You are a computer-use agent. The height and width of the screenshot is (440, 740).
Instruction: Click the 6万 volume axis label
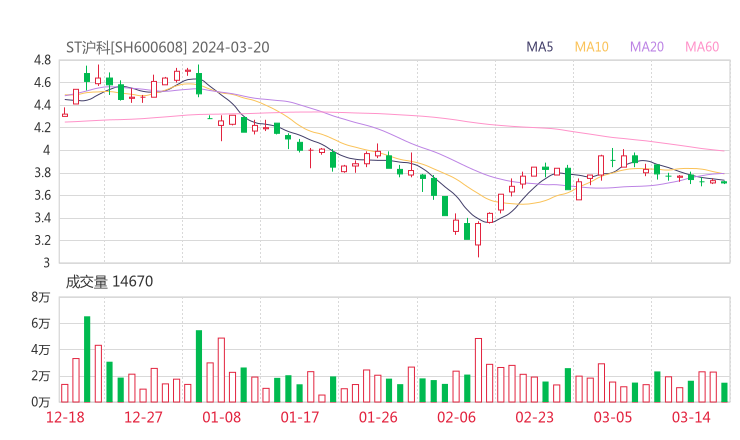[x=41, y=323]
